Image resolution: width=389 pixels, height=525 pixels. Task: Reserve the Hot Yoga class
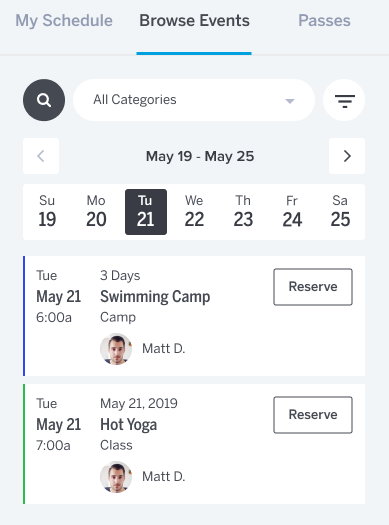pyautogui.click(x=313, y=415)
